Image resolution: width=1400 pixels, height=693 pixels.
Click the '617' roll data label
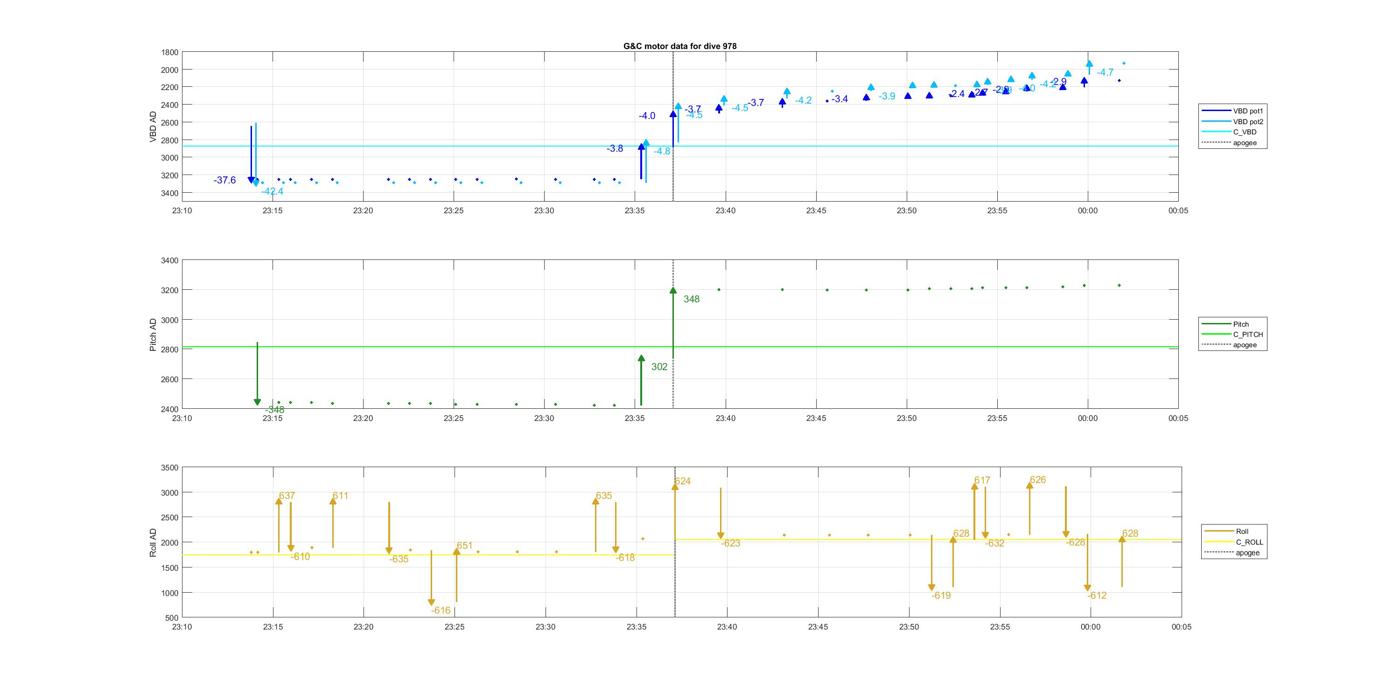coord(982,481)
